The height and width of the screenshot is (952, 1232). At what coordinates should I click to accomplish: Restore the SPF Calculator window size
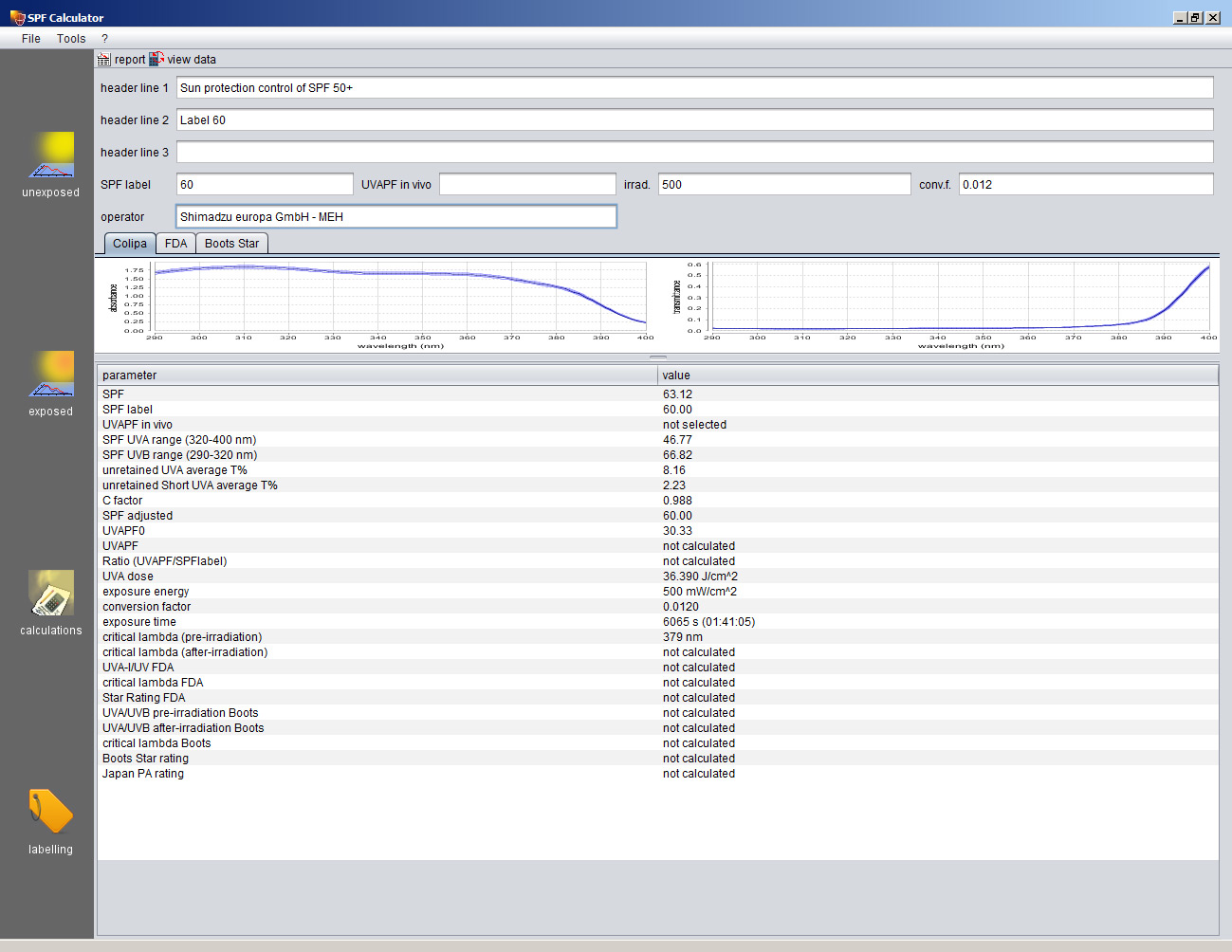click(1196, 17)
